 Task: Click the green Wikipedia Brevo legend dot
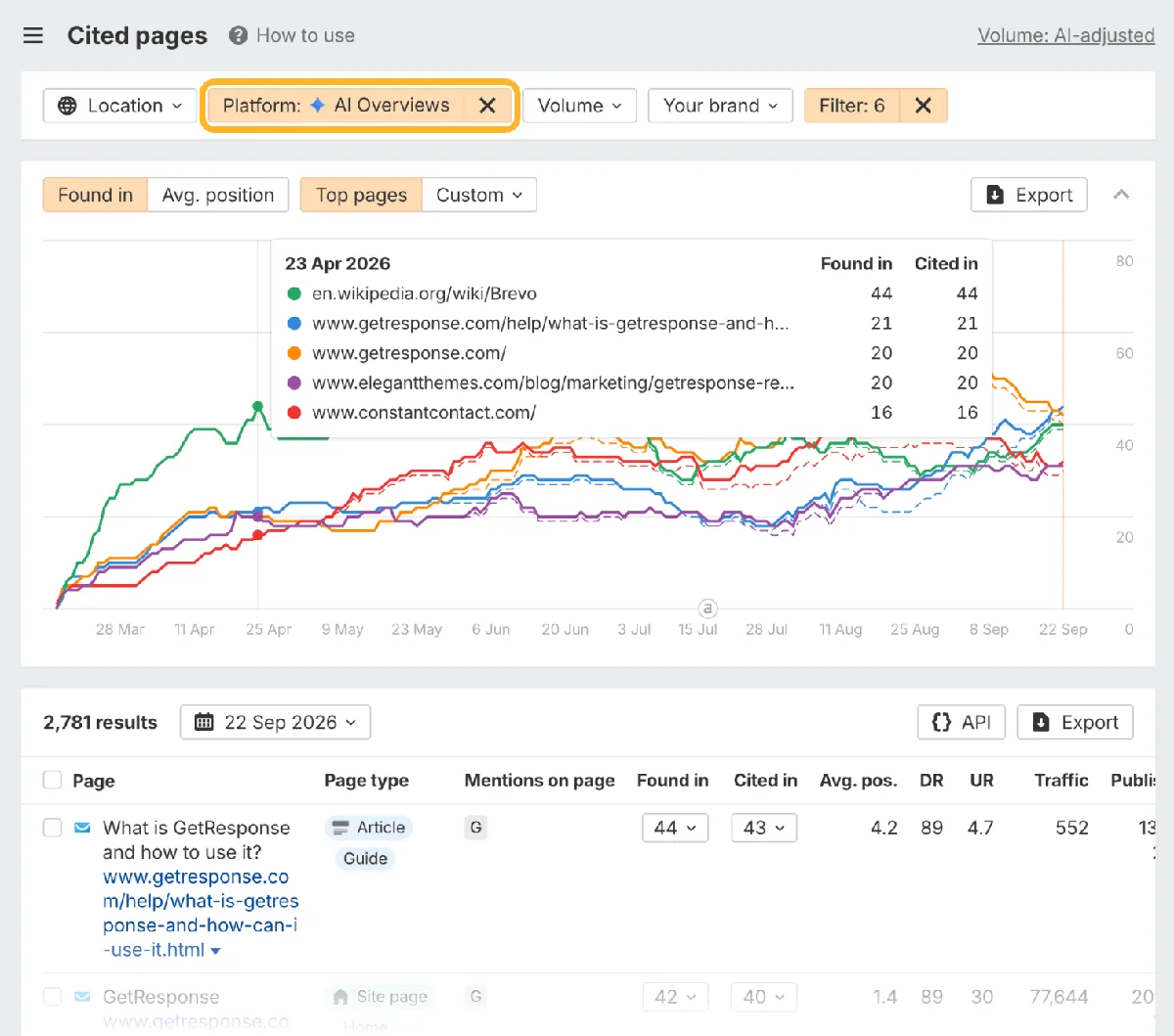click(x=293, y=293)
